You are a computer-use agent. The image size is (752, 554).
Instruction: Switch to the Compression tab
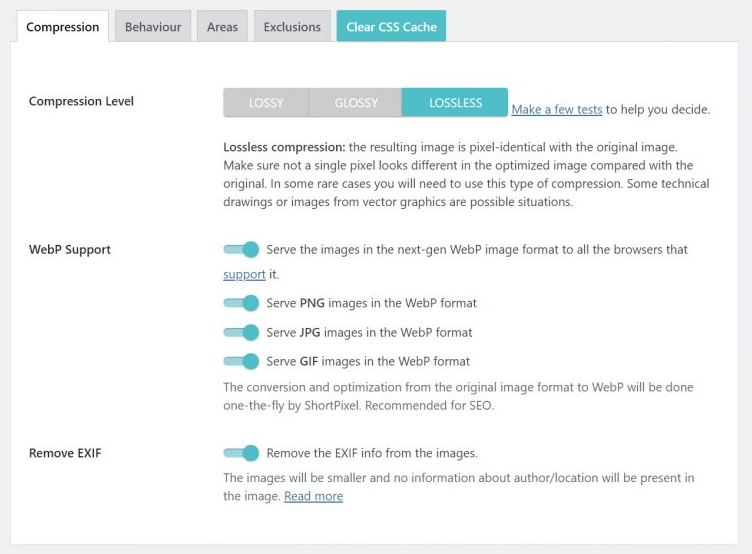pyautogui.click(x=62, y=27)
